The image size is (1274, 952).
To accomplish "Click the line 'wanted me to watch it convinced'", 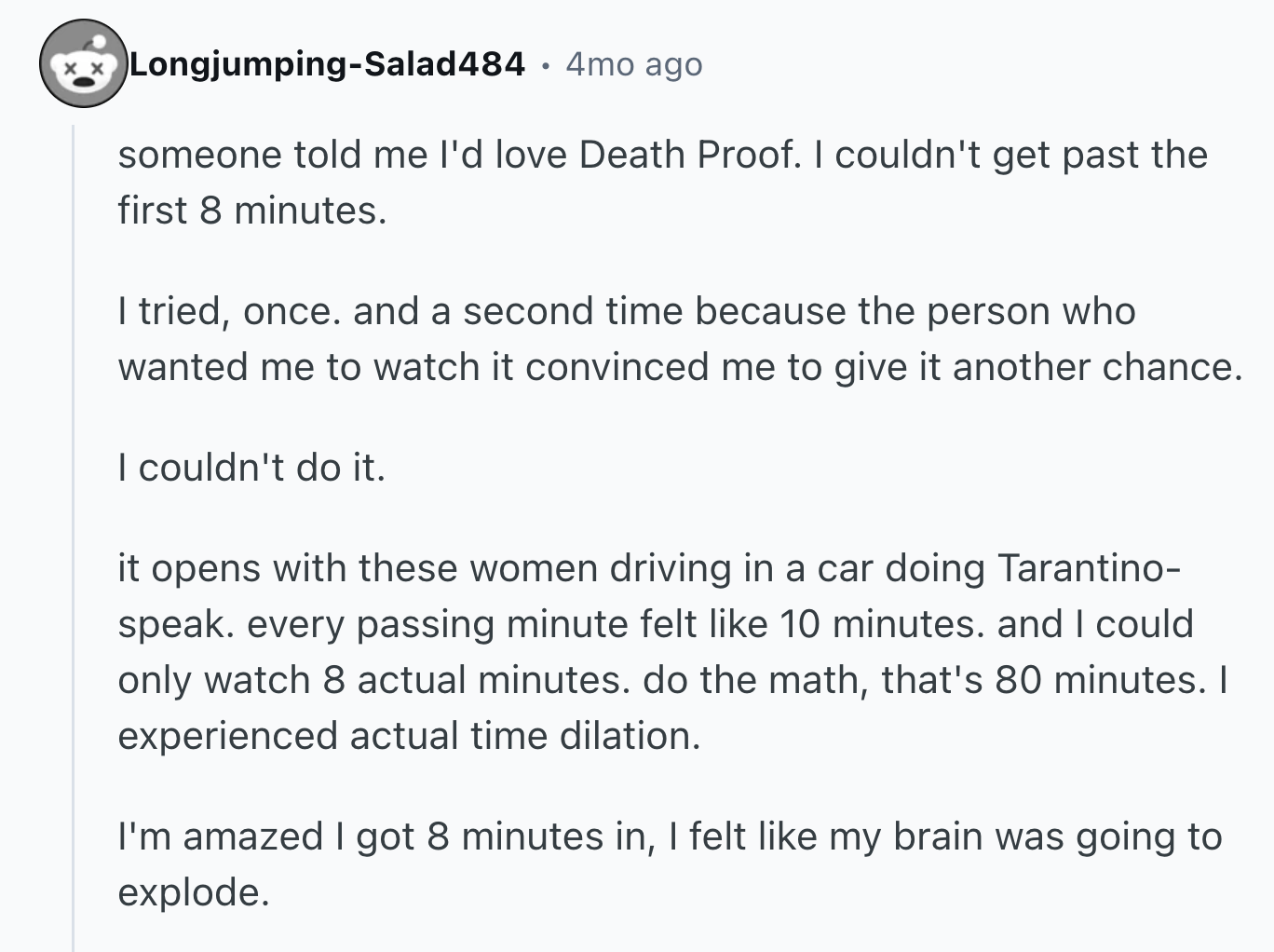I will click(680, 366).
